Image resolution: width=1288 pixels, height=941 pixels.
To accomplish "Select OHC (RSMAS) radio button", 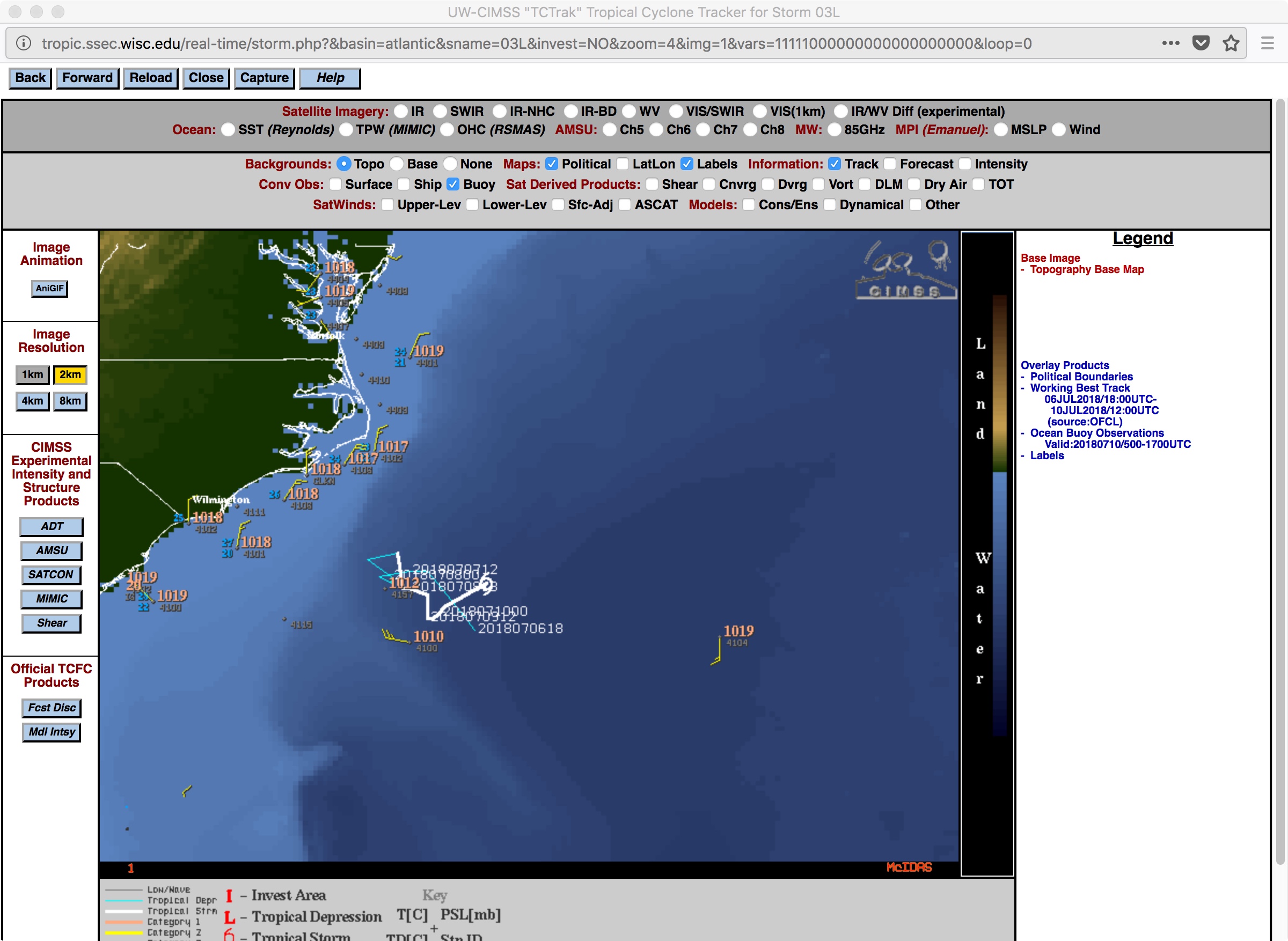I will click(447, 130).
